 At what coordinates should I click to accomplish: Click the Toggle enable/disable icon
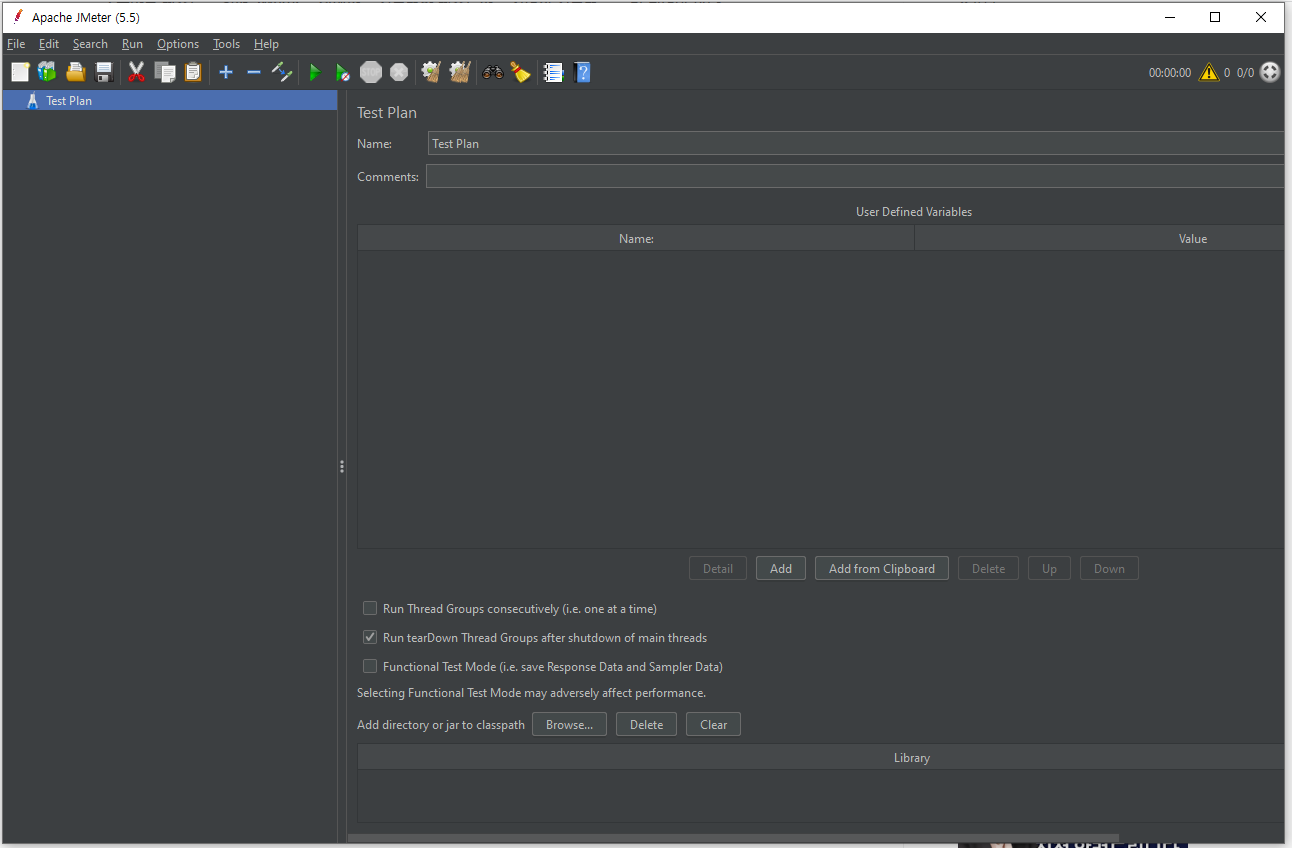click(282, 72)
